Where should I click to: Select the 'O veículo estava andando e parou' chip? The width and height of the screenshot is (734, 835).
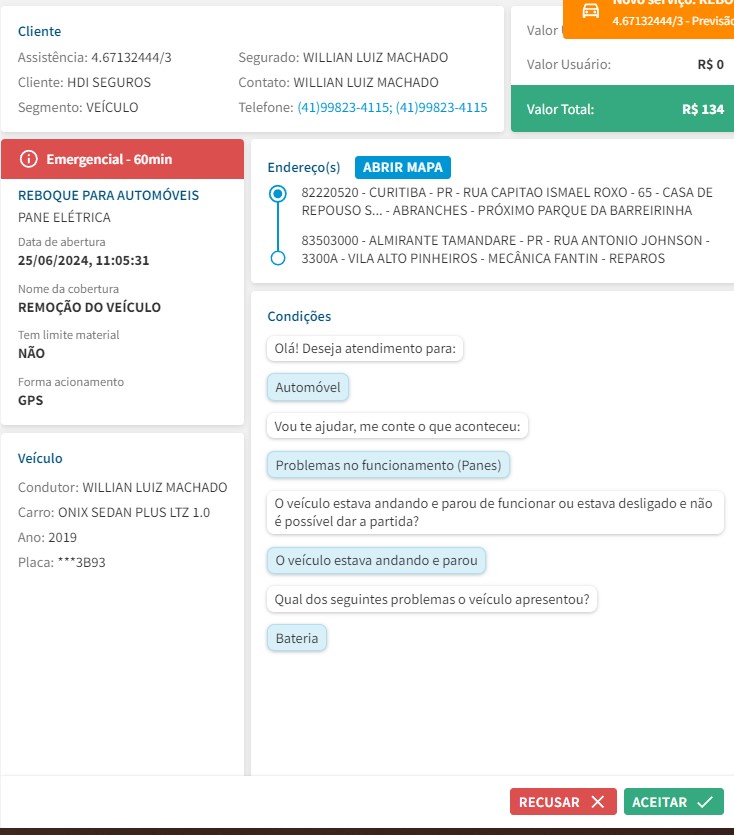click(x=377, y=560)
